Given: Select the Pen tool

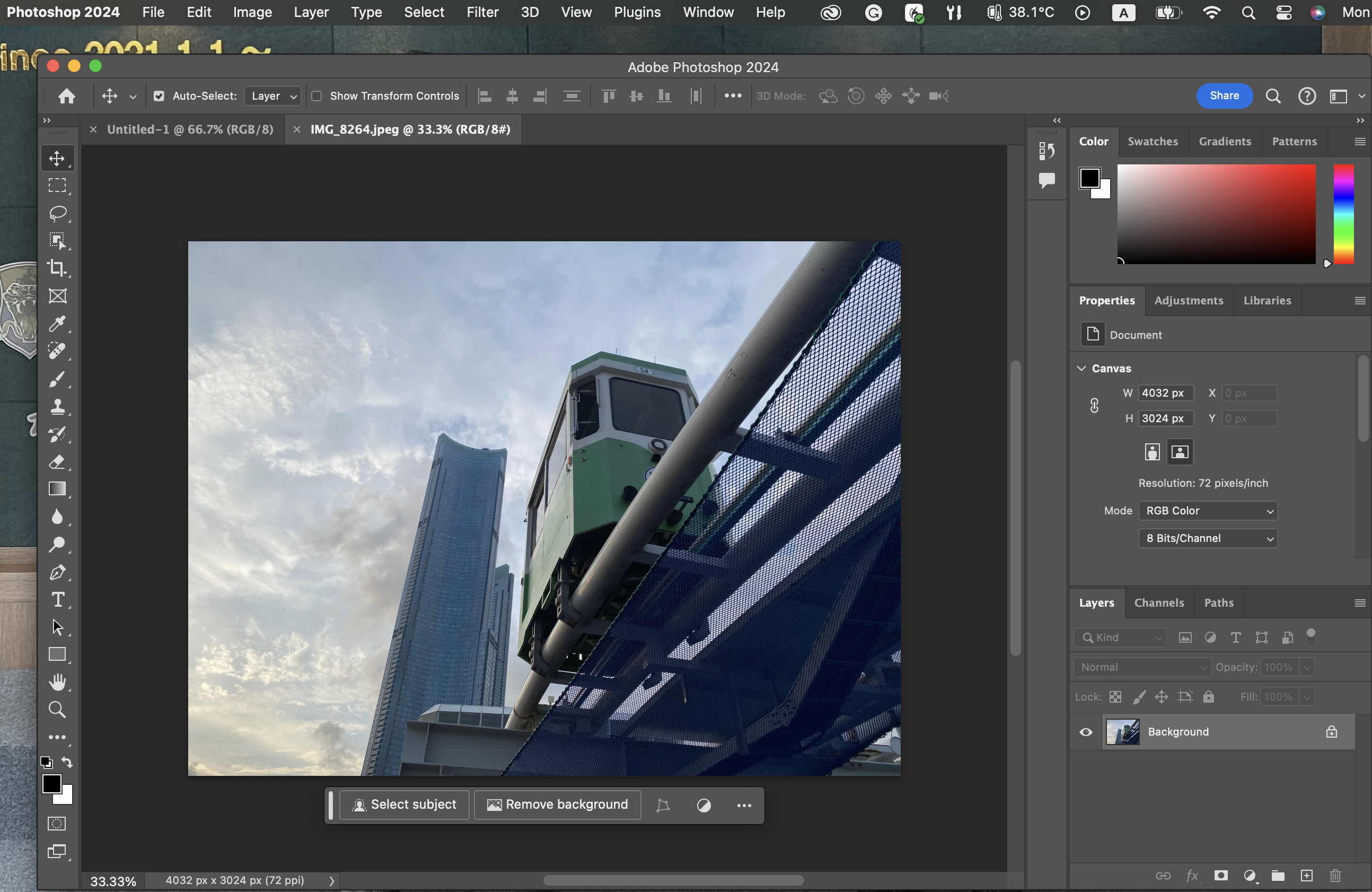Looking at the screenshot, I should click(x=57, y=572).
